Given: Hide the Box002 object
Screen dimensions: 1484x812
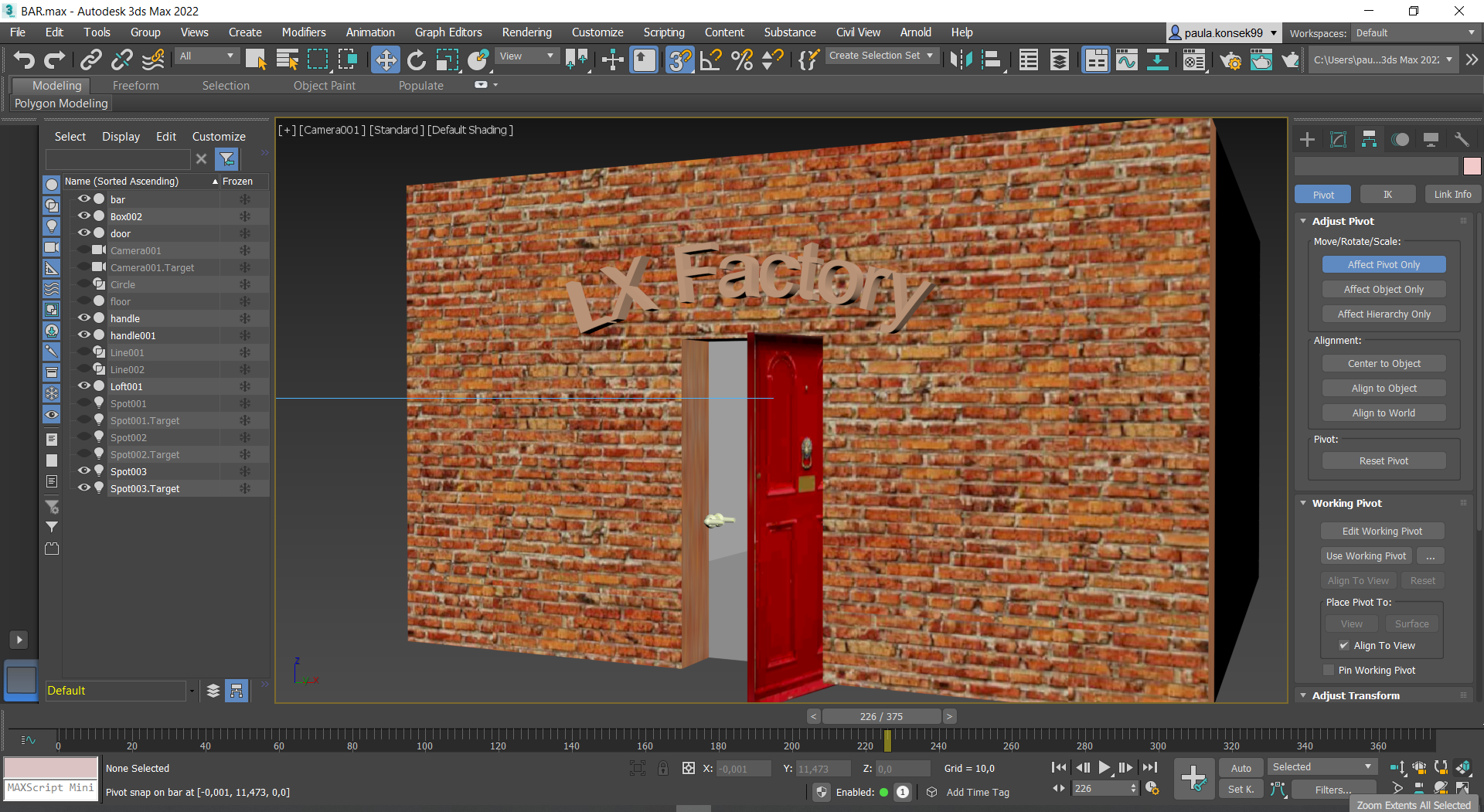Looking at the screenshot, I should pyautogui.click(x=84, y=216).
